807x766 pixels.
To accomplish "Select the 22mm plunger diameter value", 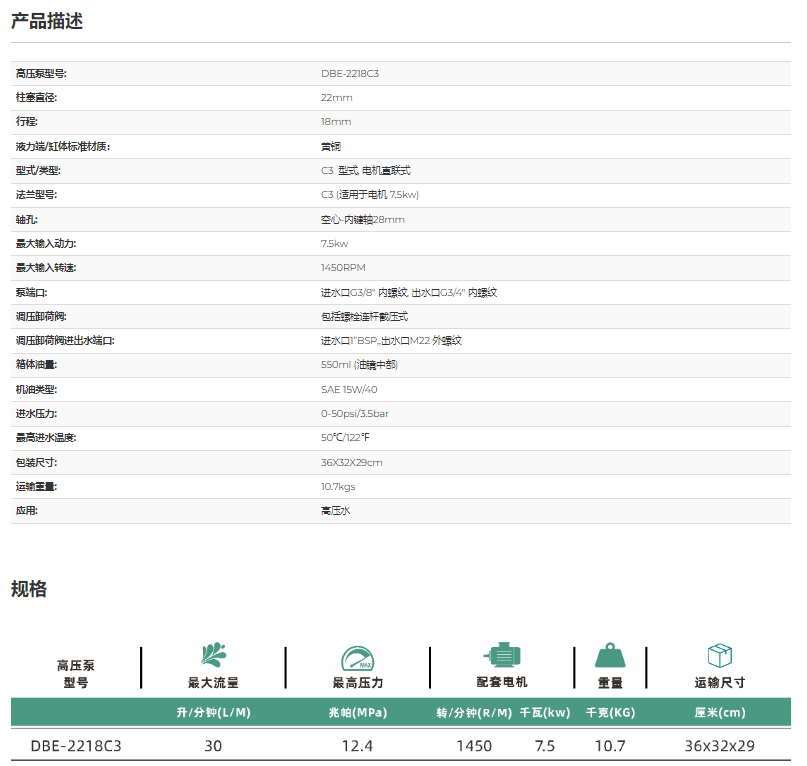I will pyautogui.click(x=336, y=98).
